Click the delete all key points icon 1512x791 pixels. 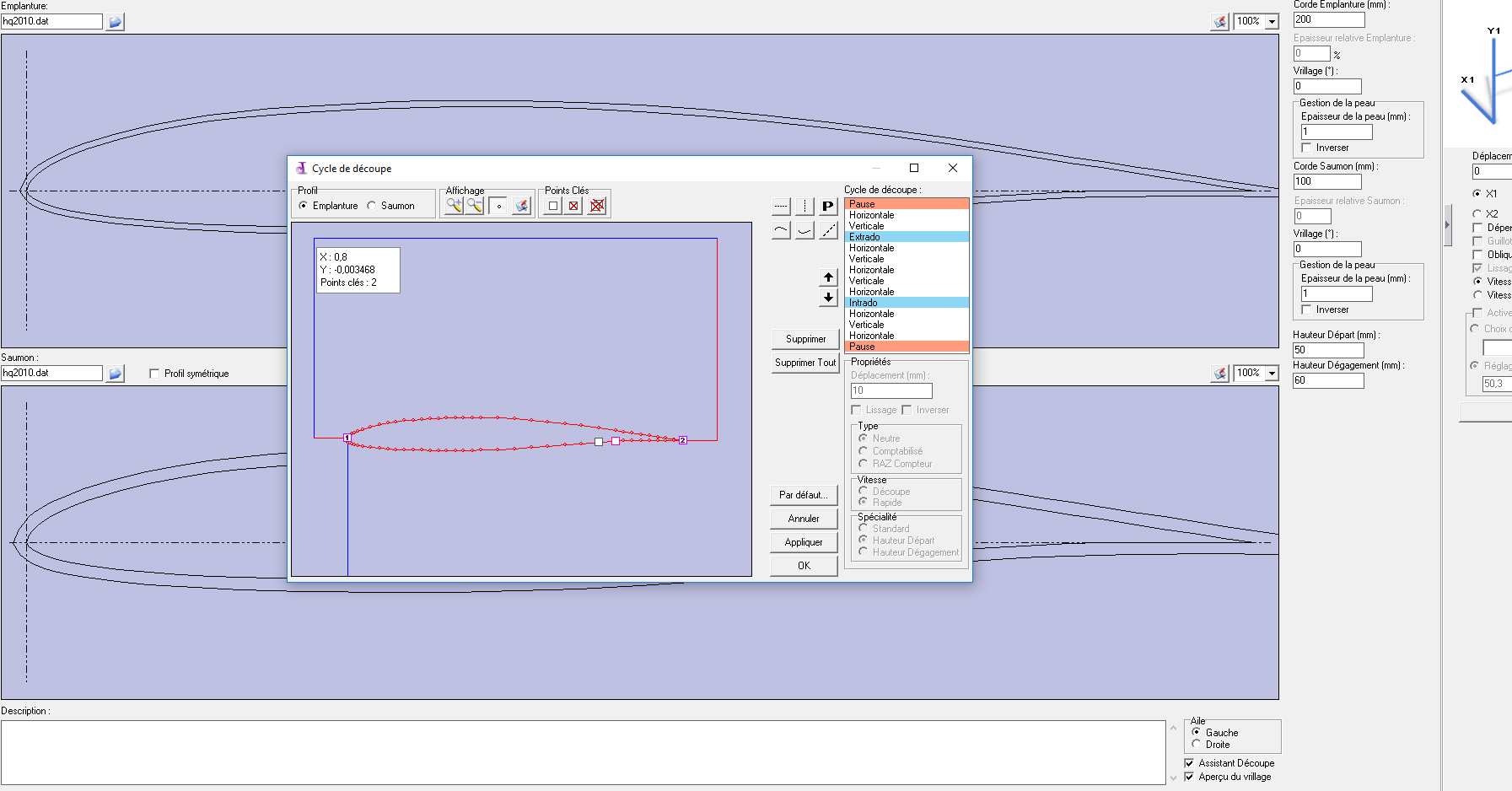597,206
